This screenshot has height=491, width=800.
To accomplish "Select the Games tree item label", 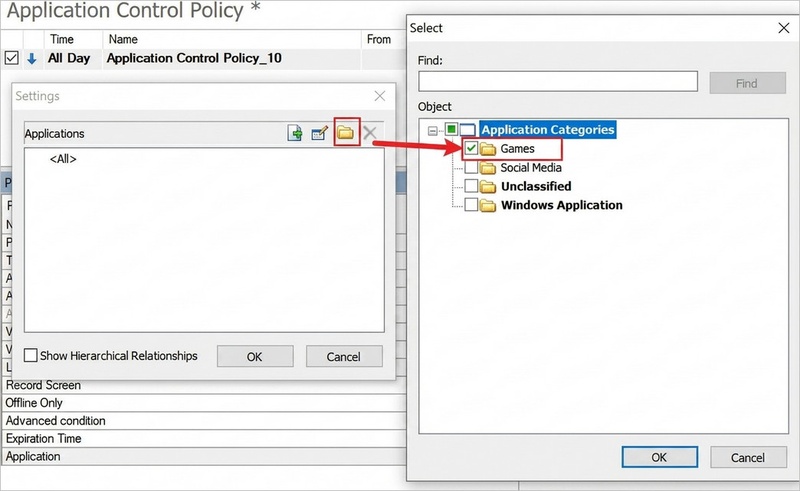I will pyautogui.click(x=517, y=149).
